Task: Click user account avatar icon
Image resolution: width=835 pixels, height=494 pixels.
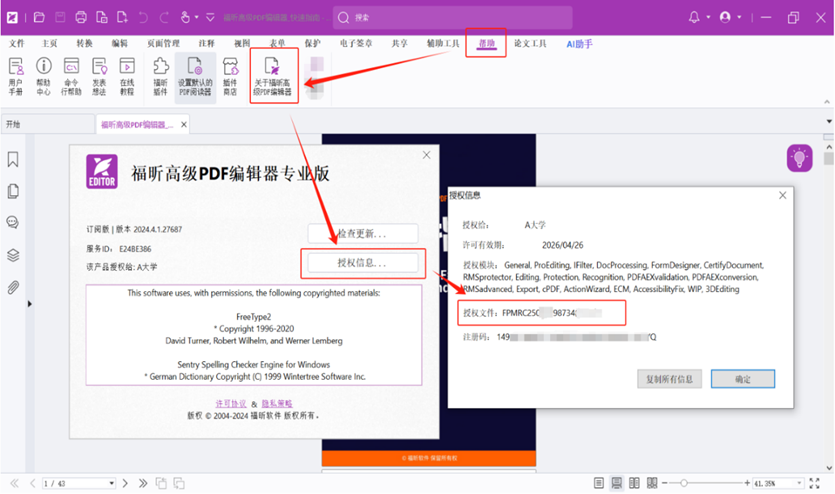Action: tap(725, 18)
